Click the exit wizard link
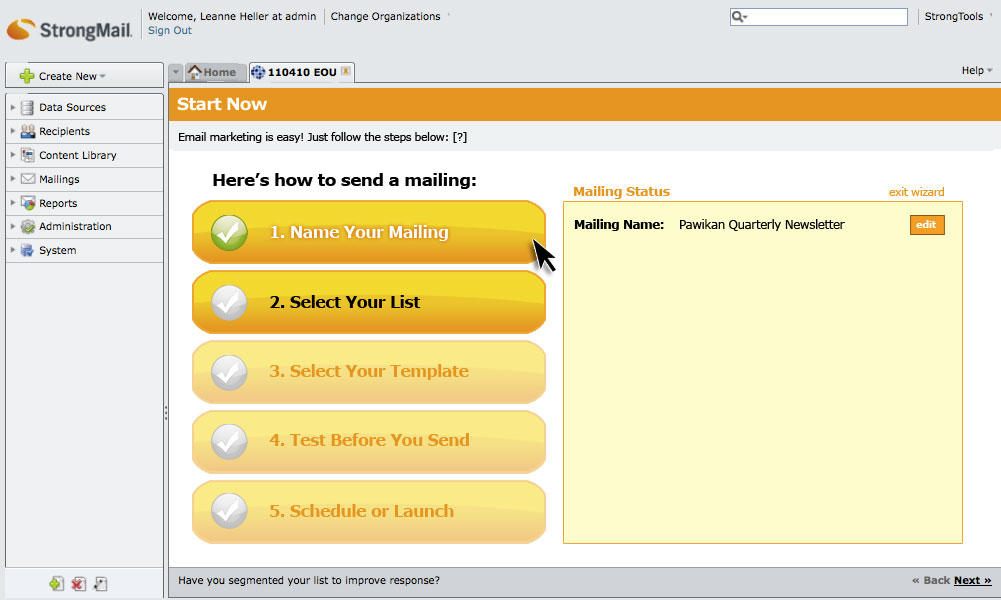1001x600 pixels. 916,192
